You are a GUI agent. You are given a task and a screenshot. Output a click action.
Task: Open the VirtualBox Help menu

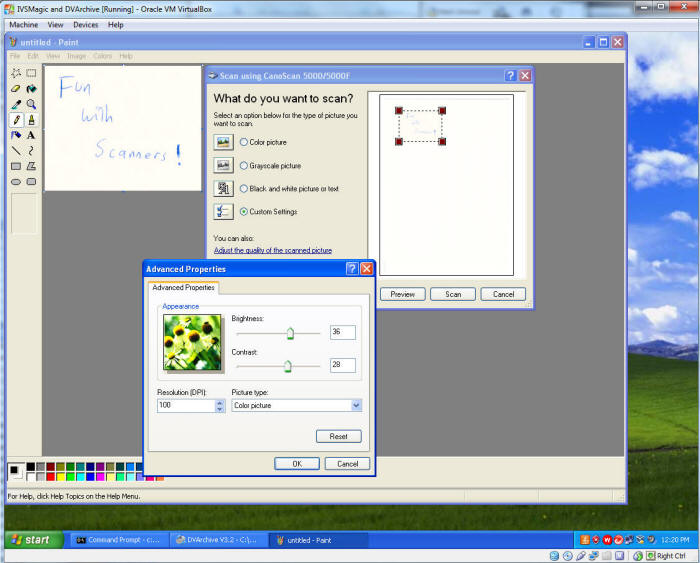(x=116, y=25)
